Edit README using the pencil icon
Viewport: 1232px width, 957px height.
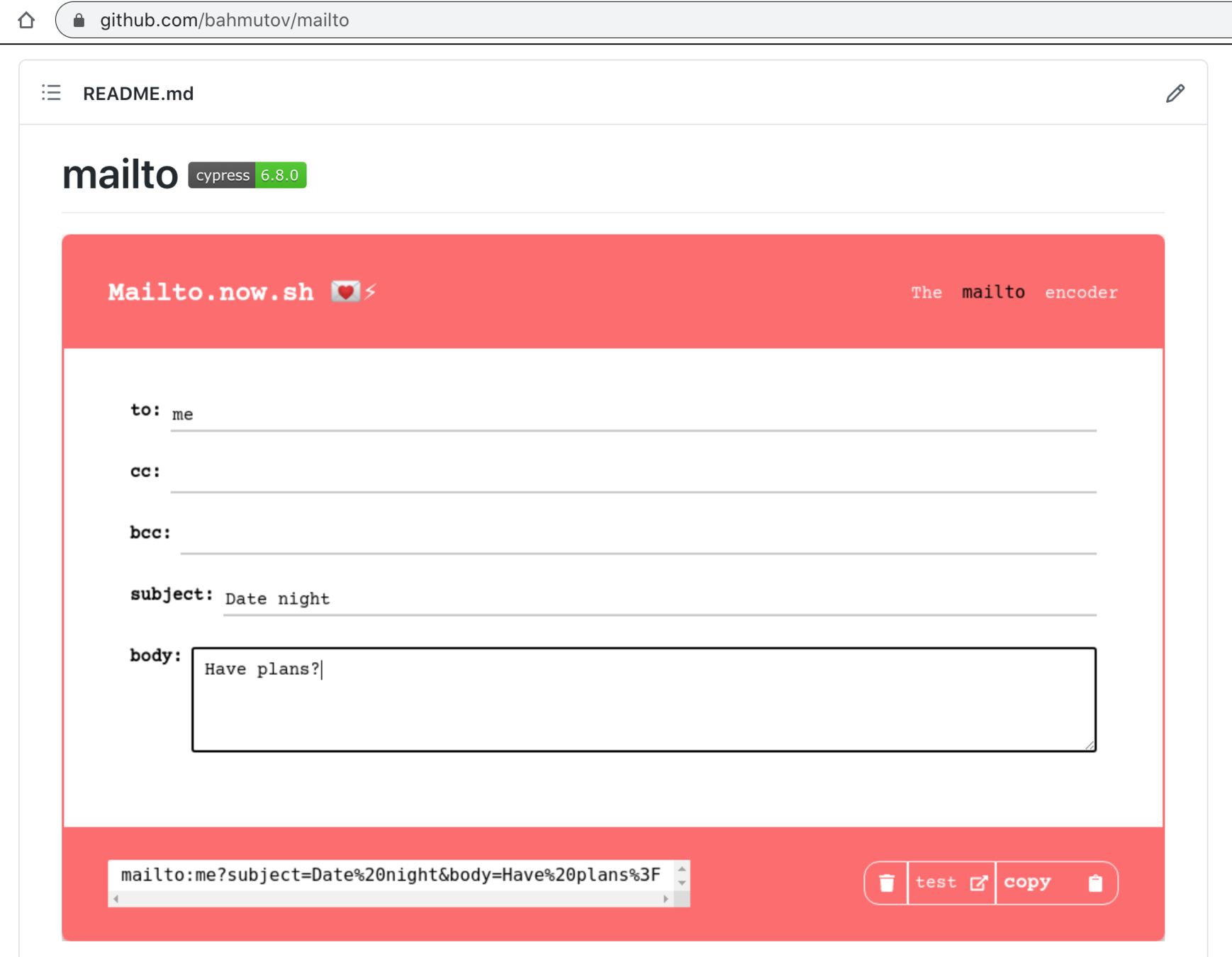tap(1175, 93)
